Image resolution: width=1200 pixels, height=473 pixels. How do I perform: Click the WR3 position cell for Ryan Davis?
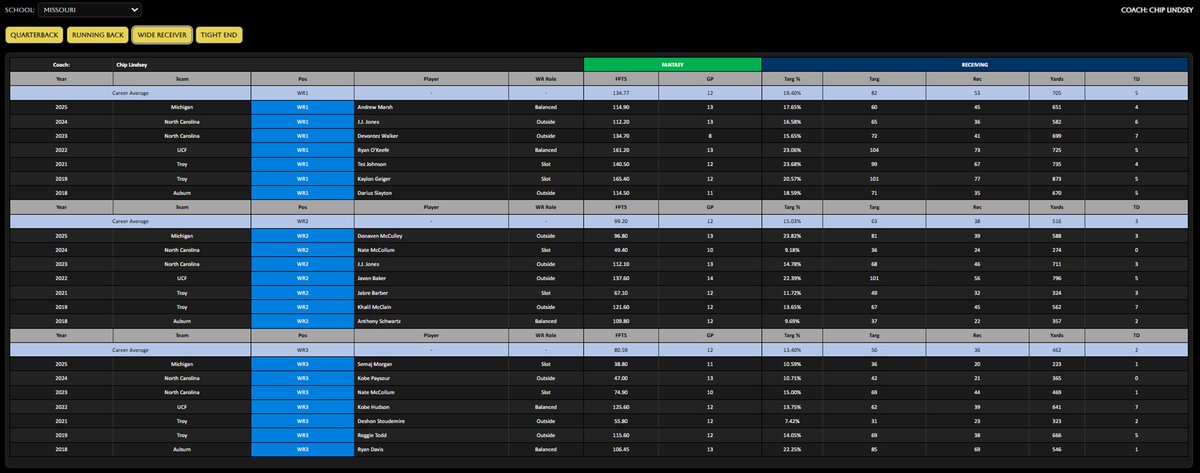click(x=302, y=450)
